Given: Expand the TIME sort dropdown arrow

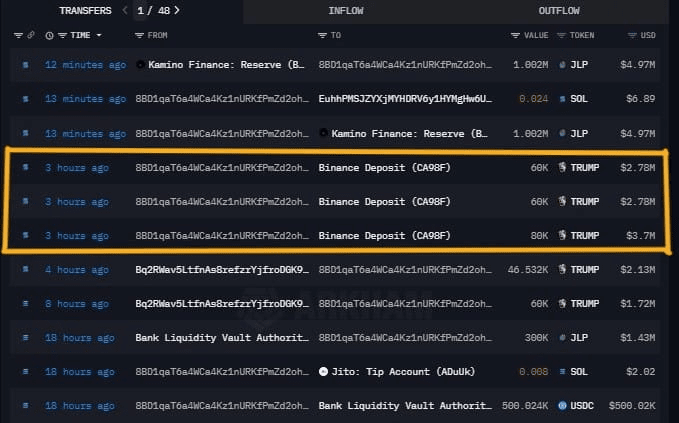Looking at the screenshot, I should point(99,36).
